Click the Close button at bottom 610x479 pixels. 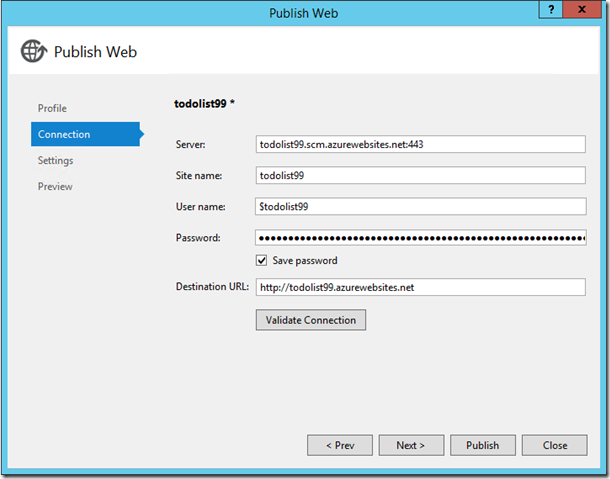[555, 445]
